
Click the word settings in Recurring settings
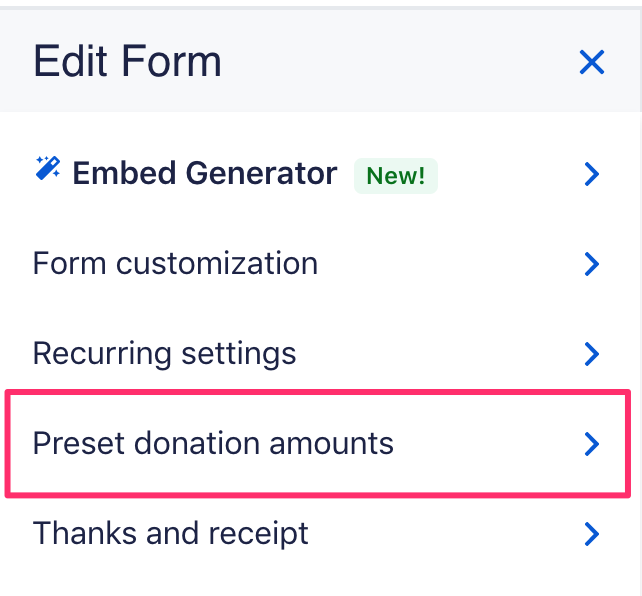(x=243, y=355)
